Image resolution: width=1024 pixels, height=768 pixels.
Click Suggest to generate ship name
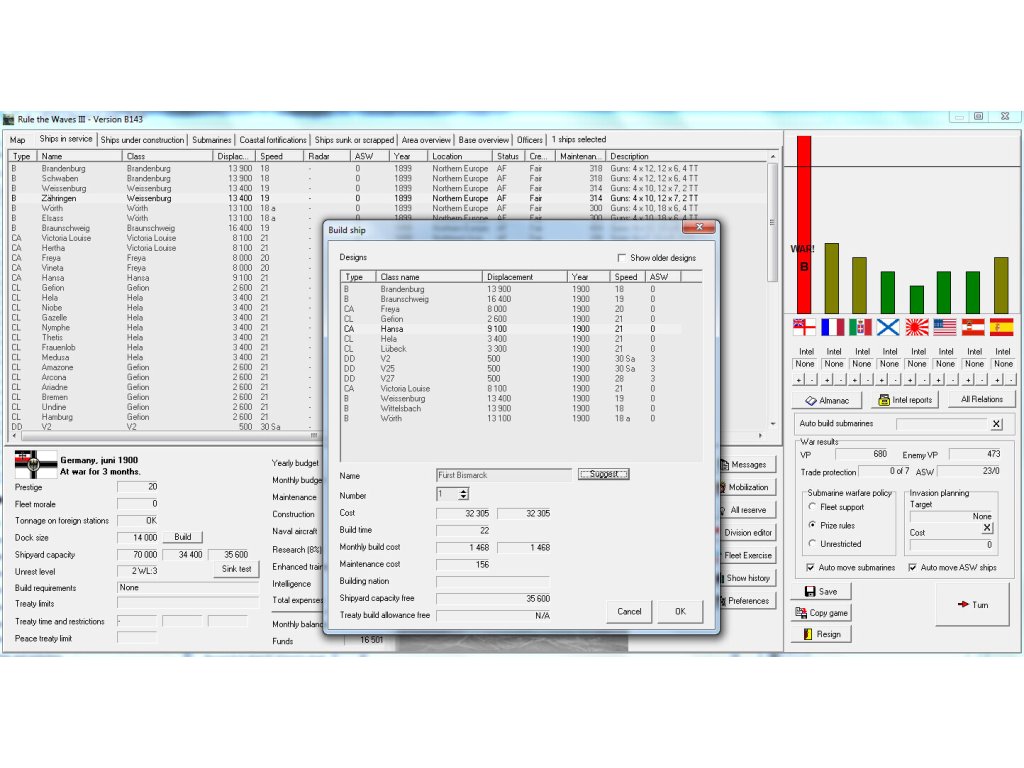point(603,474)
